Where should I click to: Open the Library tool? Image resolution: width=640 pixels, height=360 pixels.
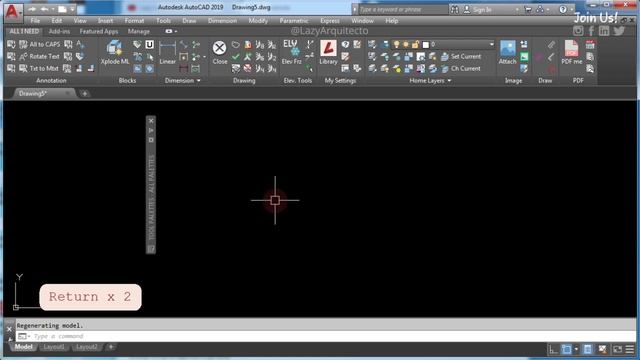coord(328,53)
